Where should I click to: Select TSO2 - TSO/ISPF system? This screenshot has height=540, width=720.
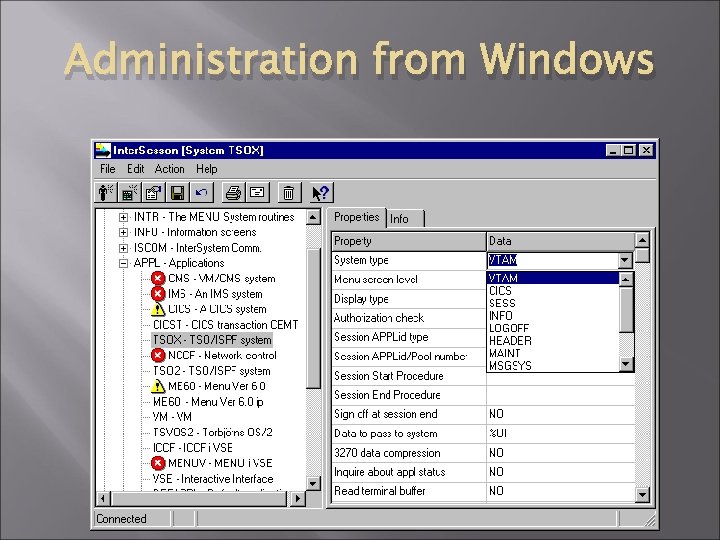coord(212,371)
